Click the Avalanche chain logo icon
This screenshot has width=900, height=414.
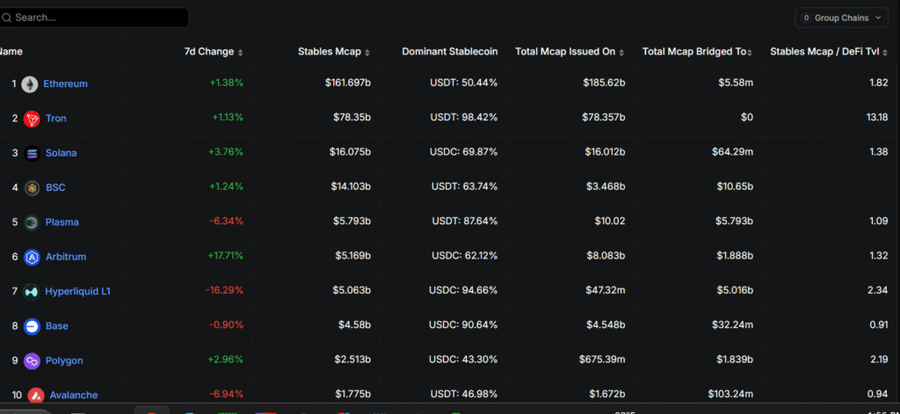click(x=35, y=395)
